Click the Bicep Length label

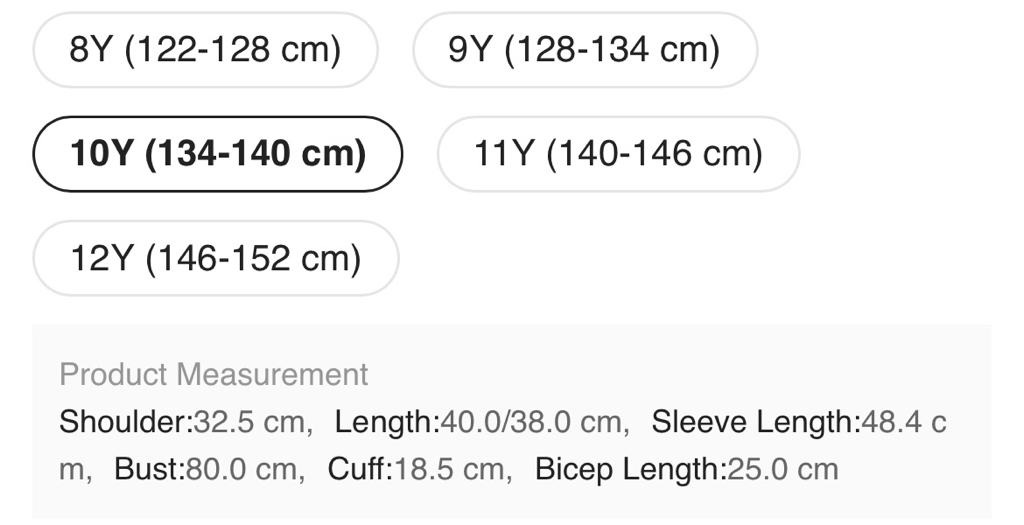[628, 469]
